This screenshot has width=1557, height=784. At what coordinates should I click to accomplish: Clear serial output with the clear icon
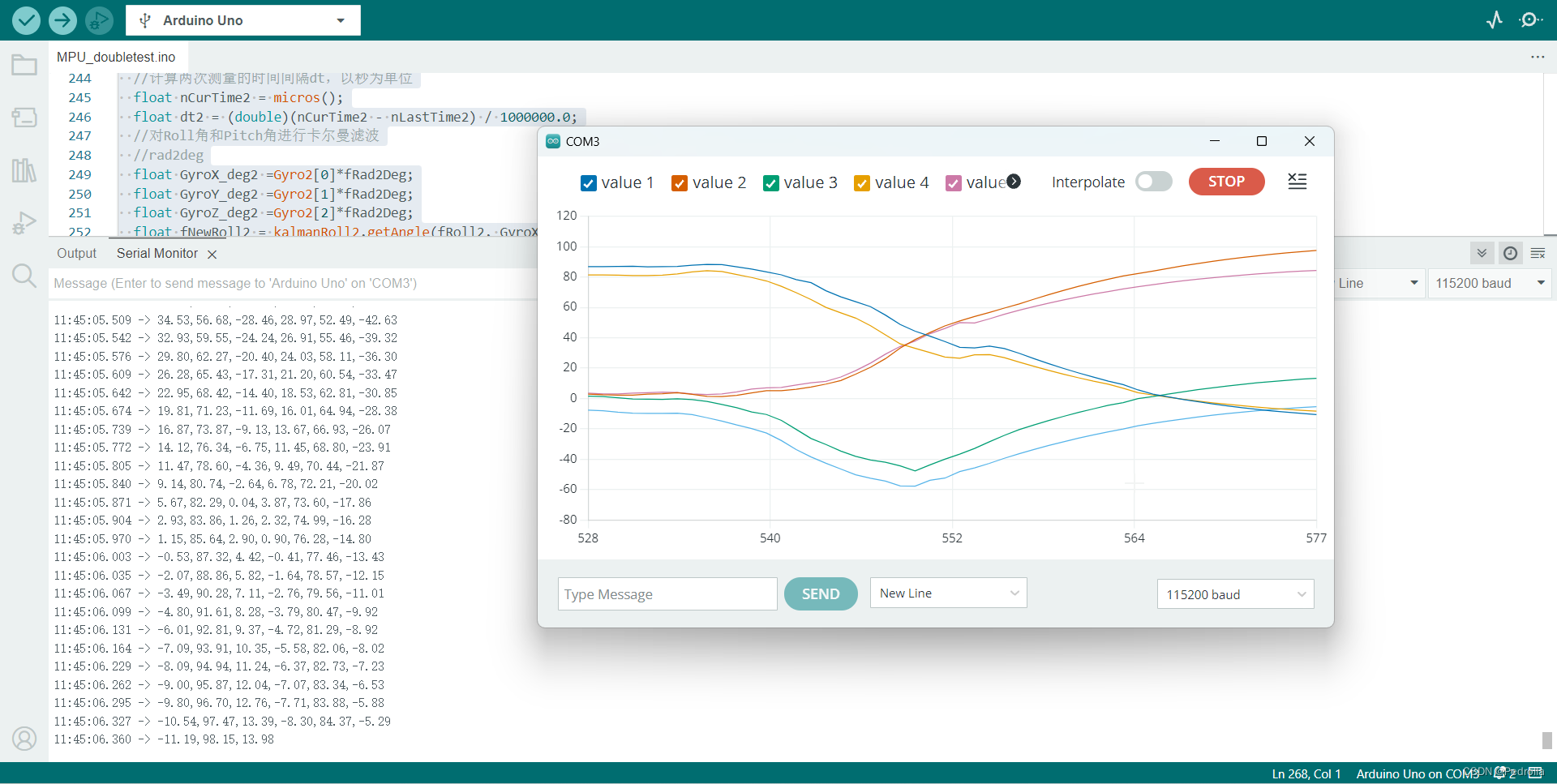1538,253
